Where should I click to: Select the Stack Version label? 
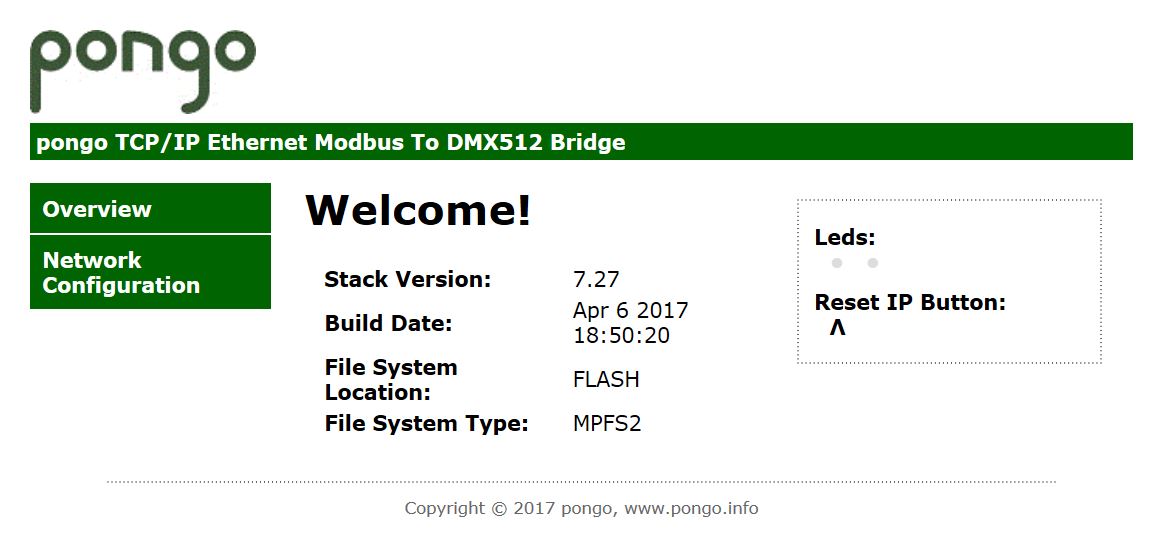[408, 280]
